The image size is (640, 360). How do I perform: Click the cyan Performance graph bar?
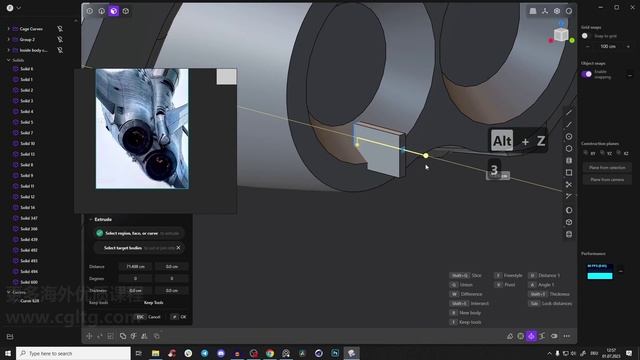[600, 276]
